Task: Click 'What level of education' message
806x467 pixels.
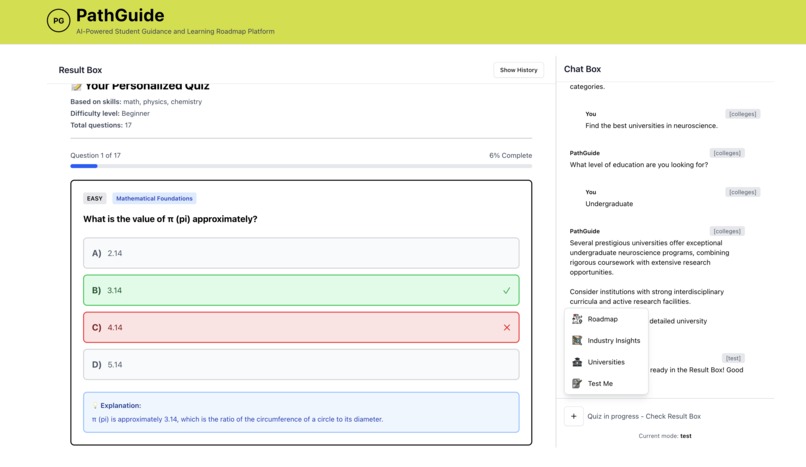Action: [x=638, y=164]
